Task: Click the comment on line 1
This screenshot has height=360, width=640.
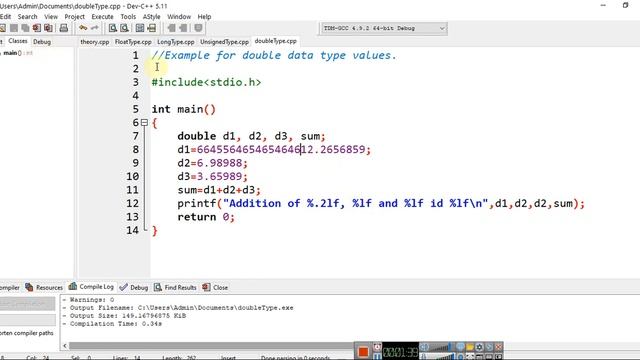Action: [x=274, y=56]
